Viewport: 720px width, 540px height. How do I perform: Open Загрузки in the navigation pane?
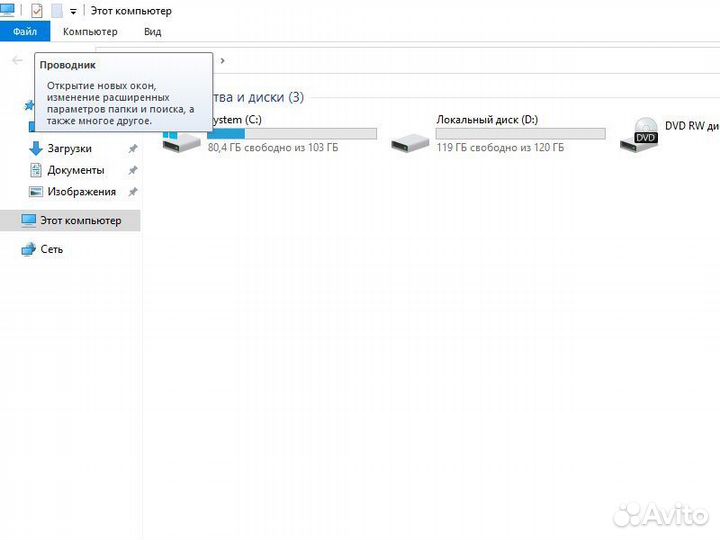(x=69, y=148)
